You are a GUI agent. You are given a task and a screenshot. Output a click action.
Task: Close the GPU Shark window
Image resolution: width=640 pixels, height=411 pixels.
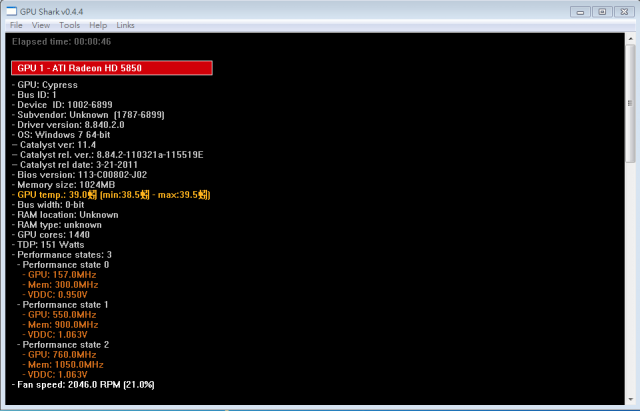[x=624, y=12]
